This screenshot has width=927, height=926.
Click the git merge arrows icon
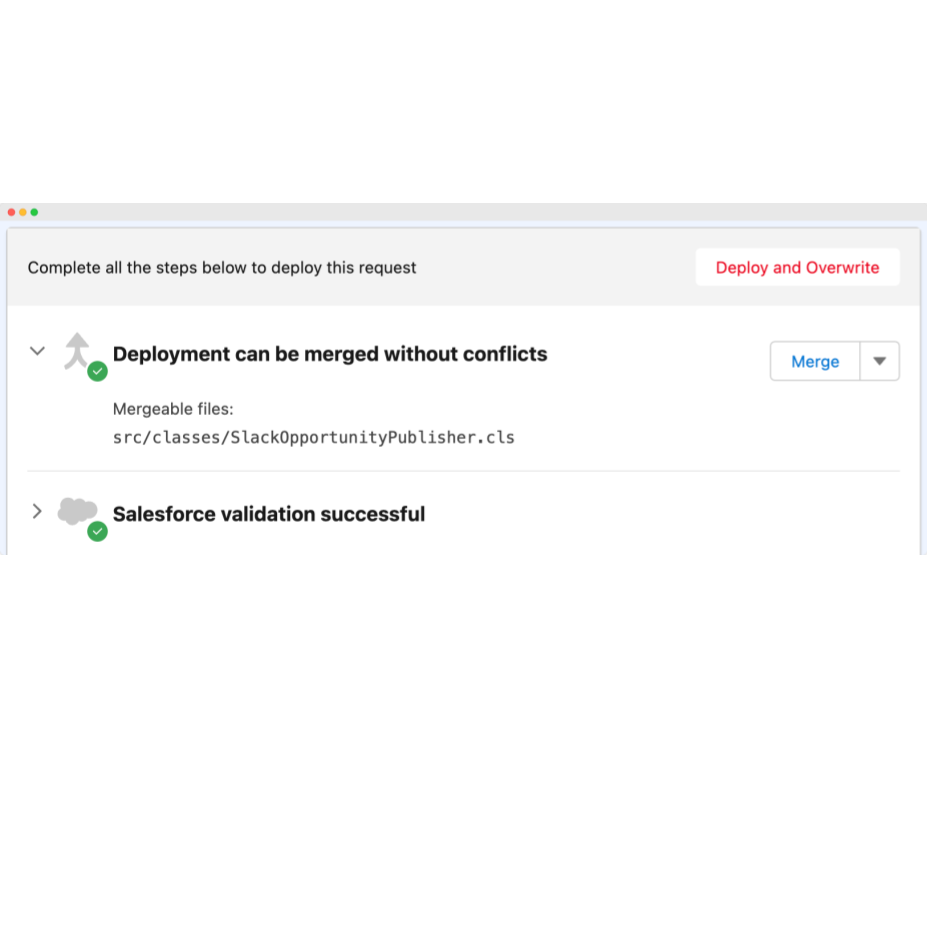(x=78, y=350)
